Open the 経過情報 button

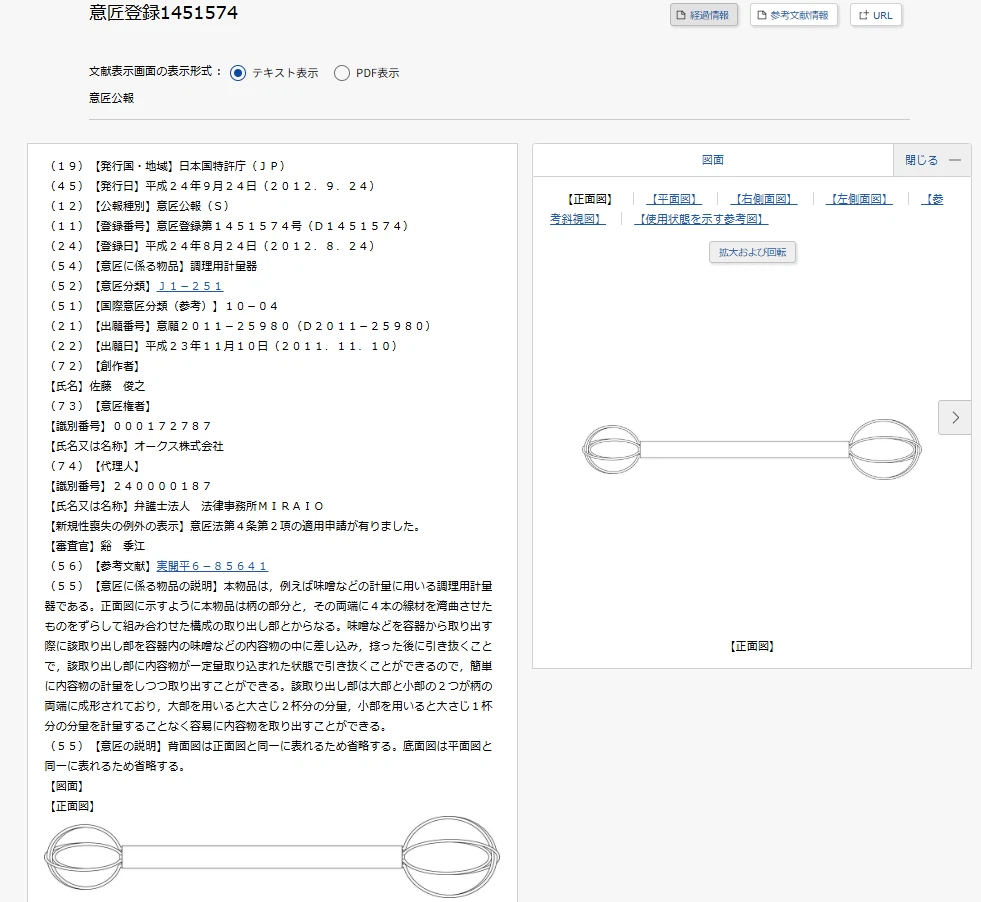[x=703, y=15]
